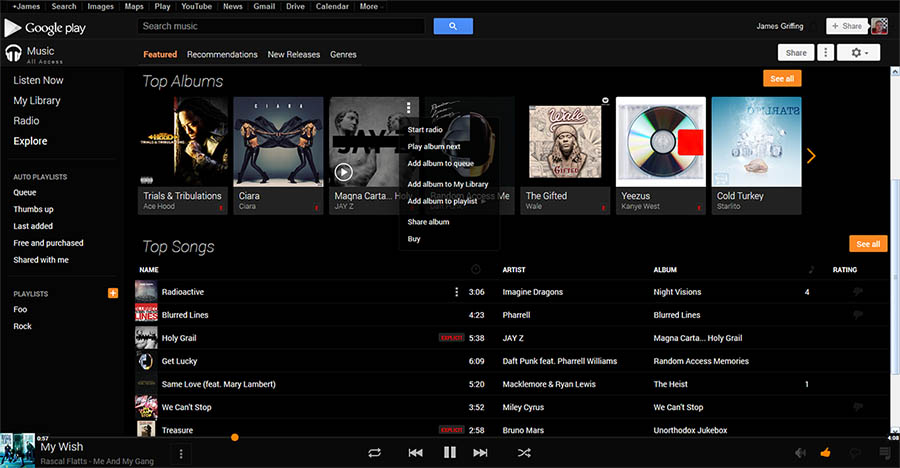Expand Add album to playlist submenu
Screen dimensions: 900x468
point(447,201)
